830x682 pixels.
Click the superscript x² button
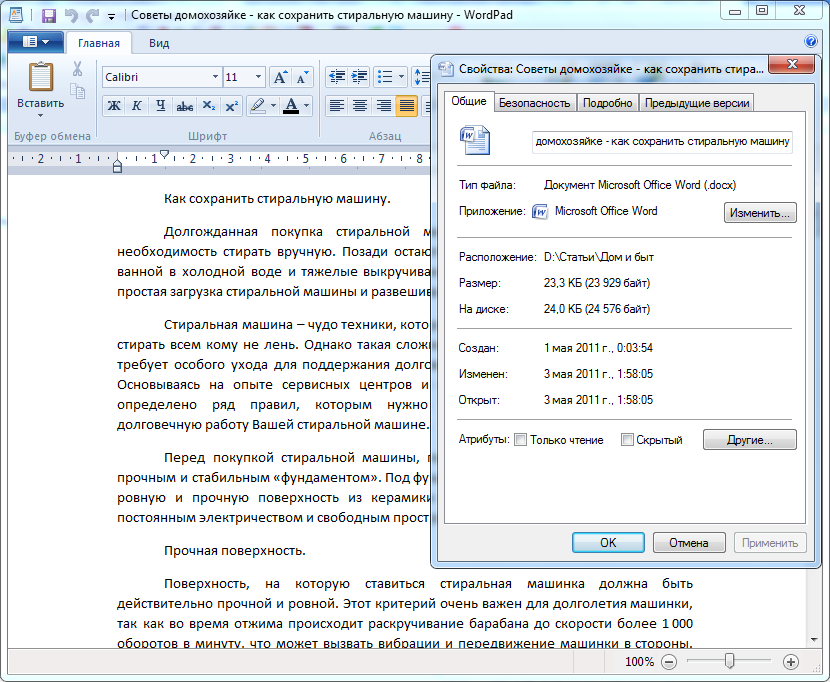(x=231, y=106)
